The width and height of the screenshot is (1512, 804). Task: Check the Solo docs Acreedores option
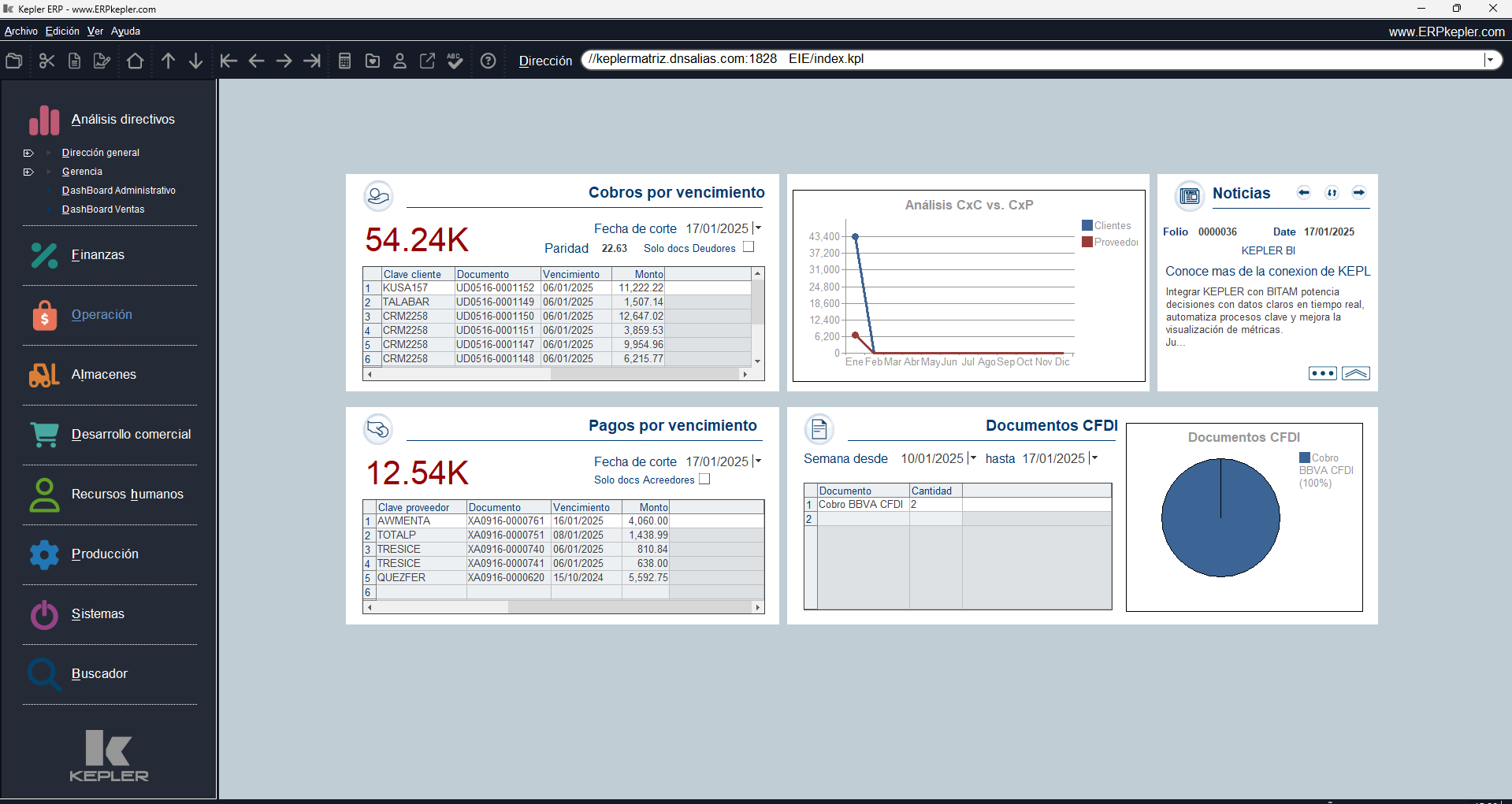pyautogui.click(x=704, y=479)
